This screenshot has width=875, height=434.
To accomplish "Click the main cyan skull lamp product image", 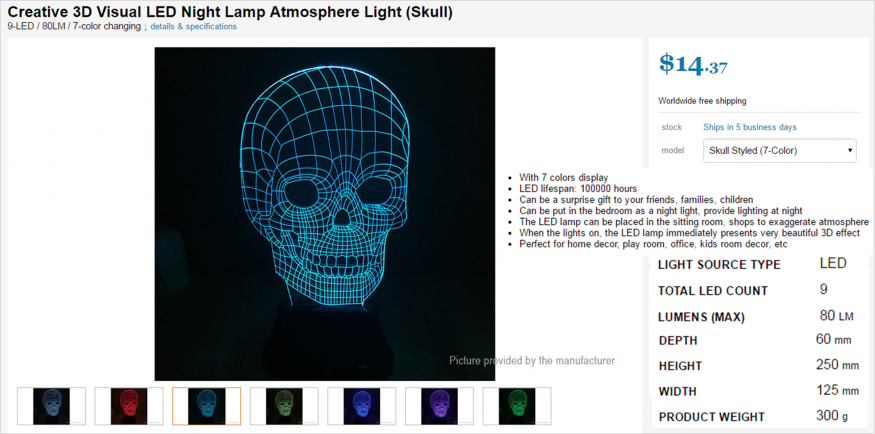I will click(325, 214).
